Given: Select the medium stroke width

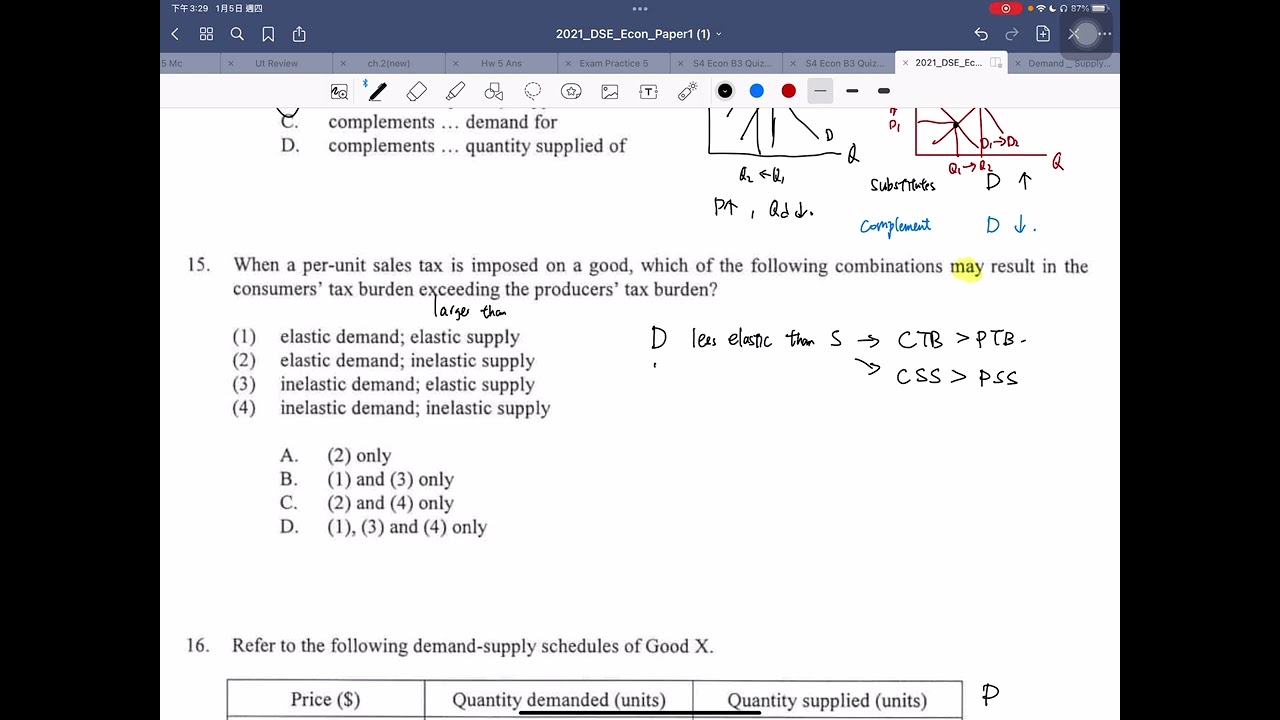Looking at the screenshot, I should (x=852, y=91).
